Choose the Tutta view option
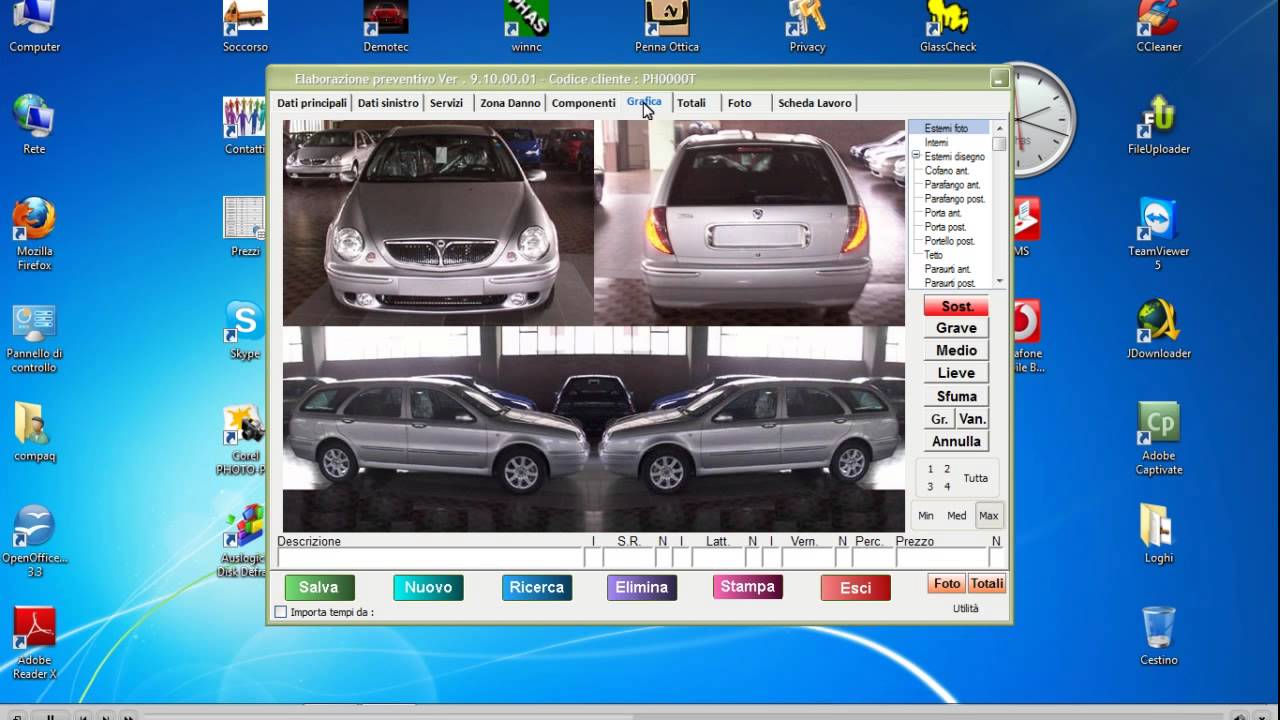 click(976, 478)
